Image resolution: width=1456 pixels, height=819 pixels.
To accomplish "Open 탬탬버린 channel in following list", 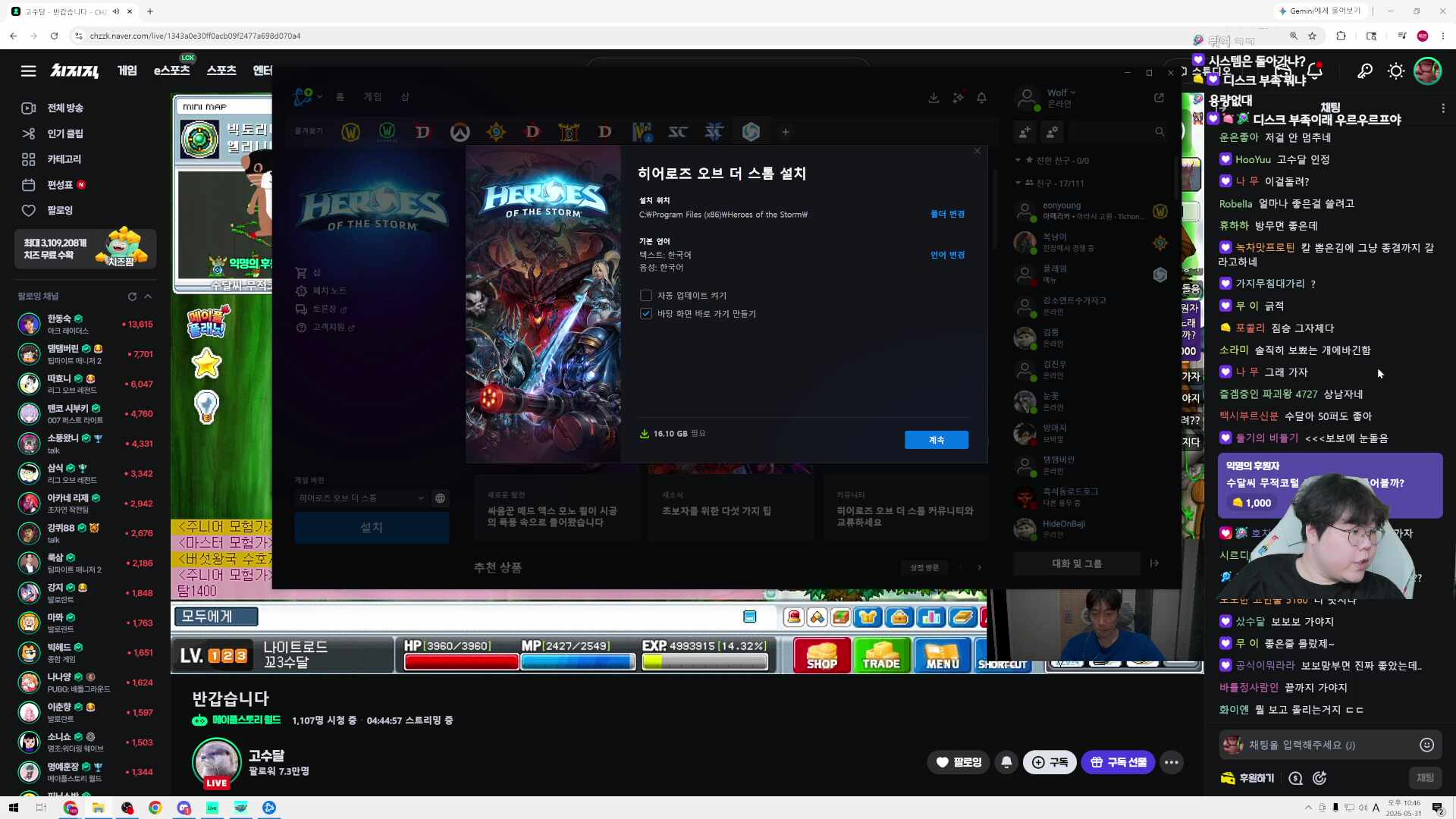I will [85, 354].
